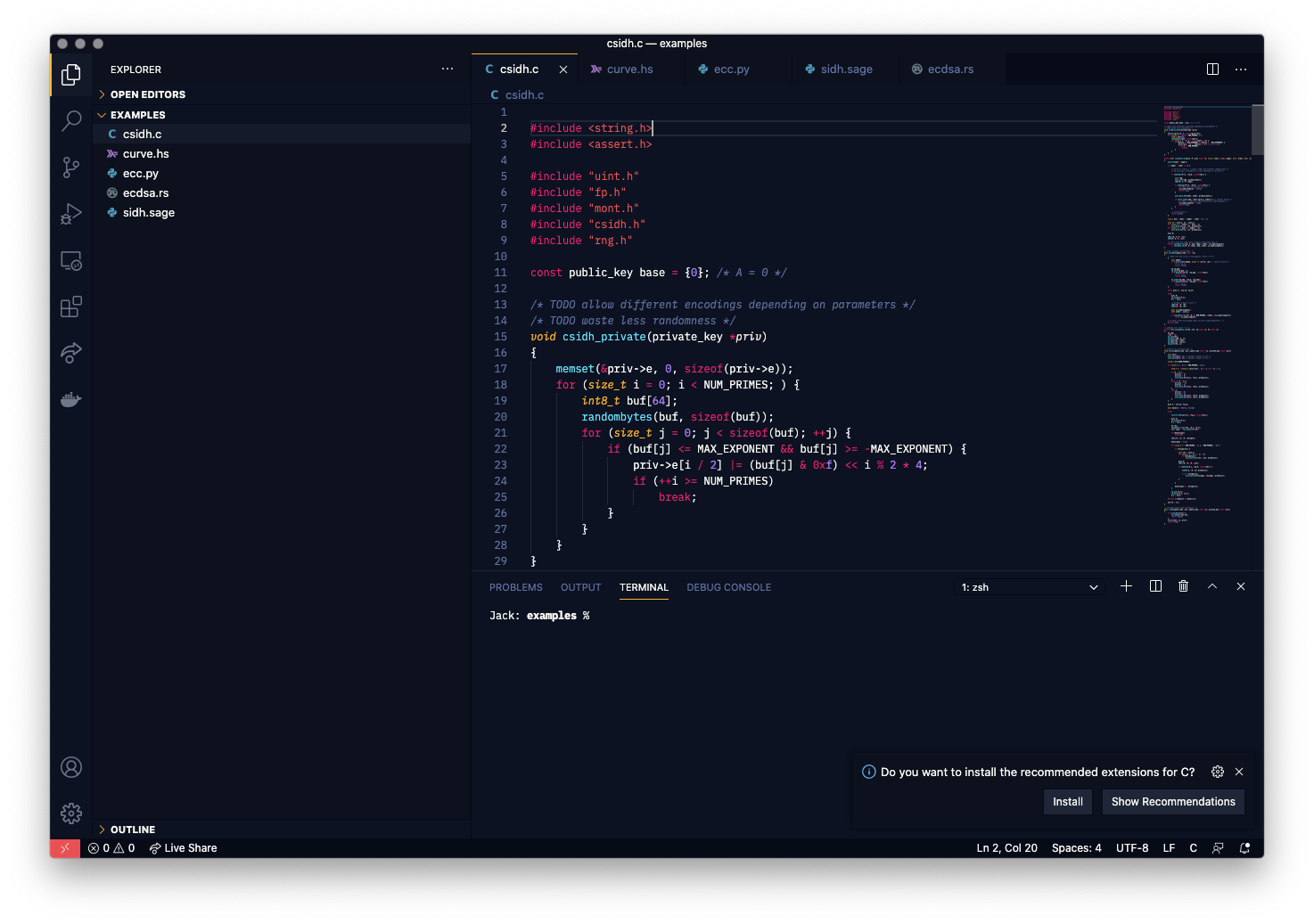Click the break statement on line 25
1314x924 pixels.
(675, 497)
